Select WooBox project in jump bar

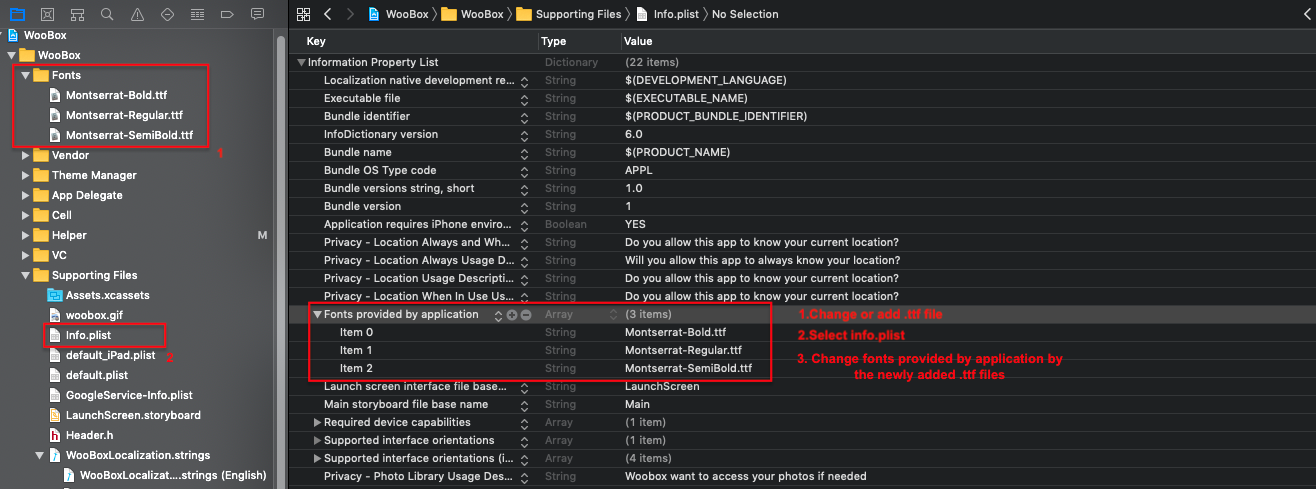click(x=400, y=14)
